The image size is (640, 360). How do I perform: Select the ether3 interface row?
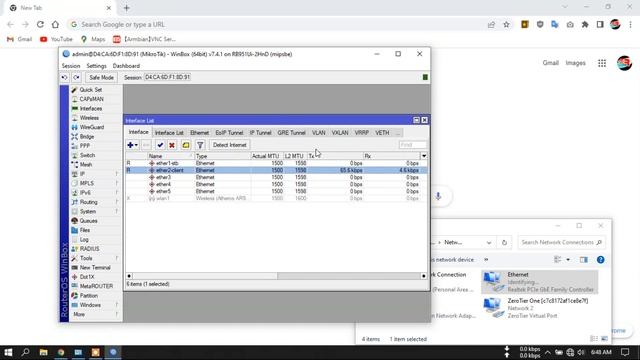276,178
